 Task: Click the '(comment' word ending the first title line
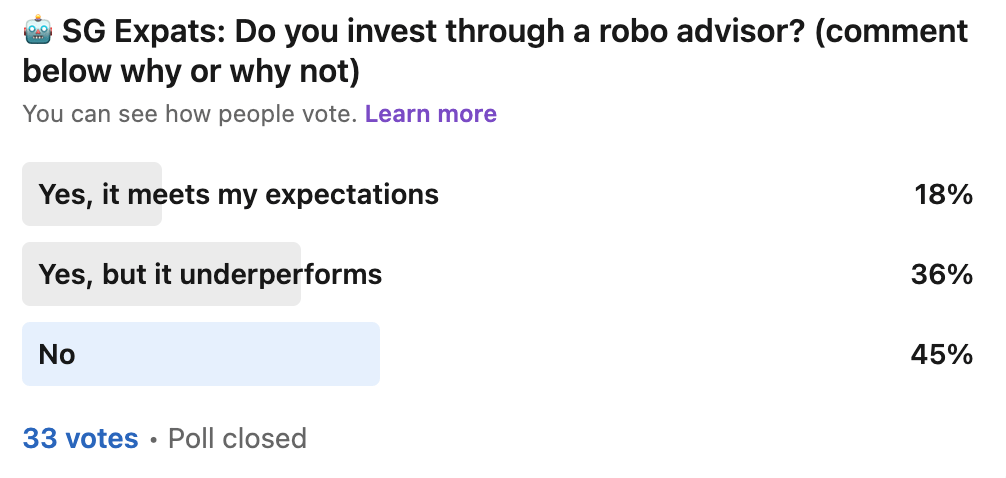tap(901, 32)
